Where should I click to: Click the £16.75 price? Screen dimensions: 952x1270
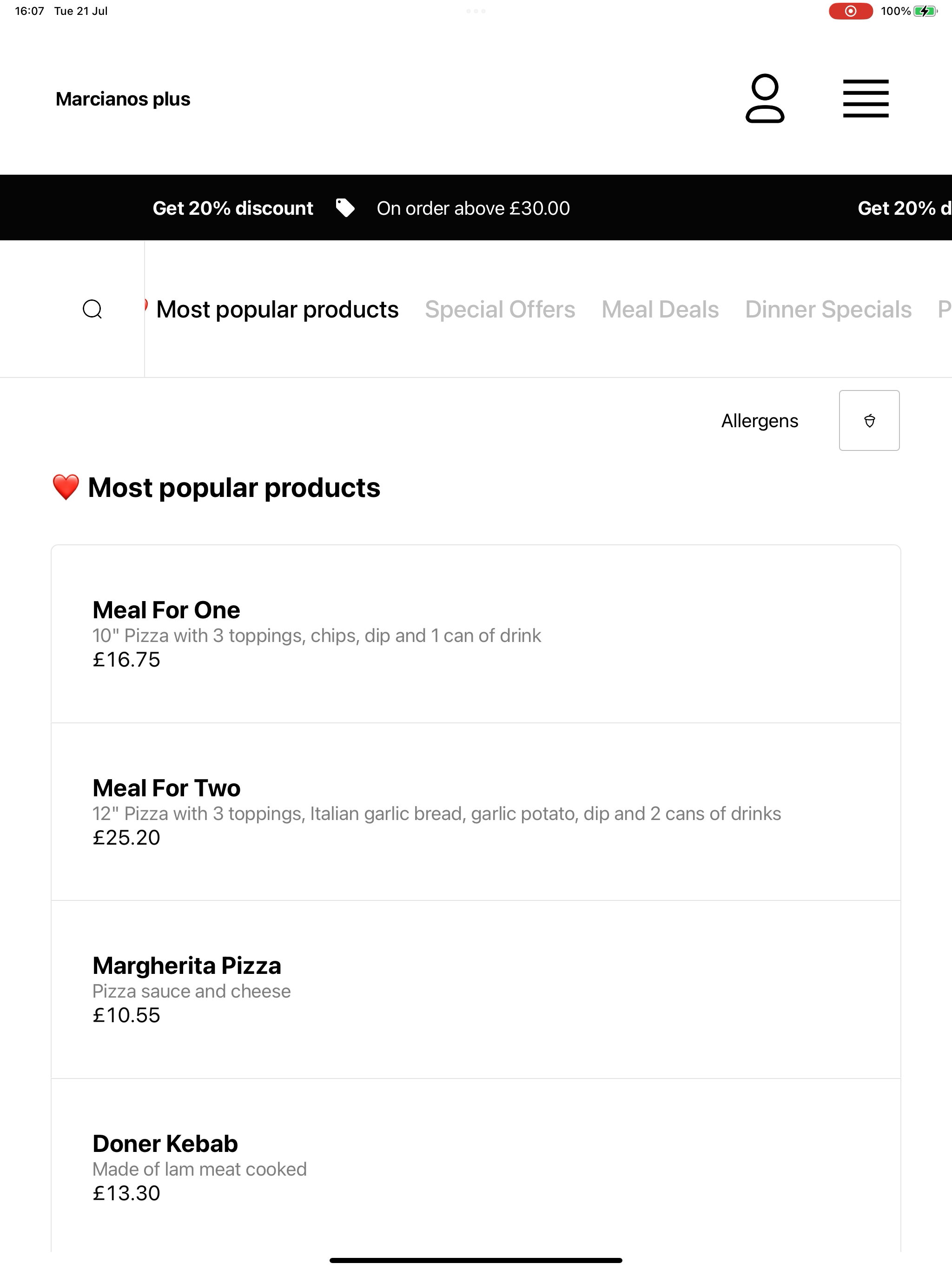tap(126, 660)
